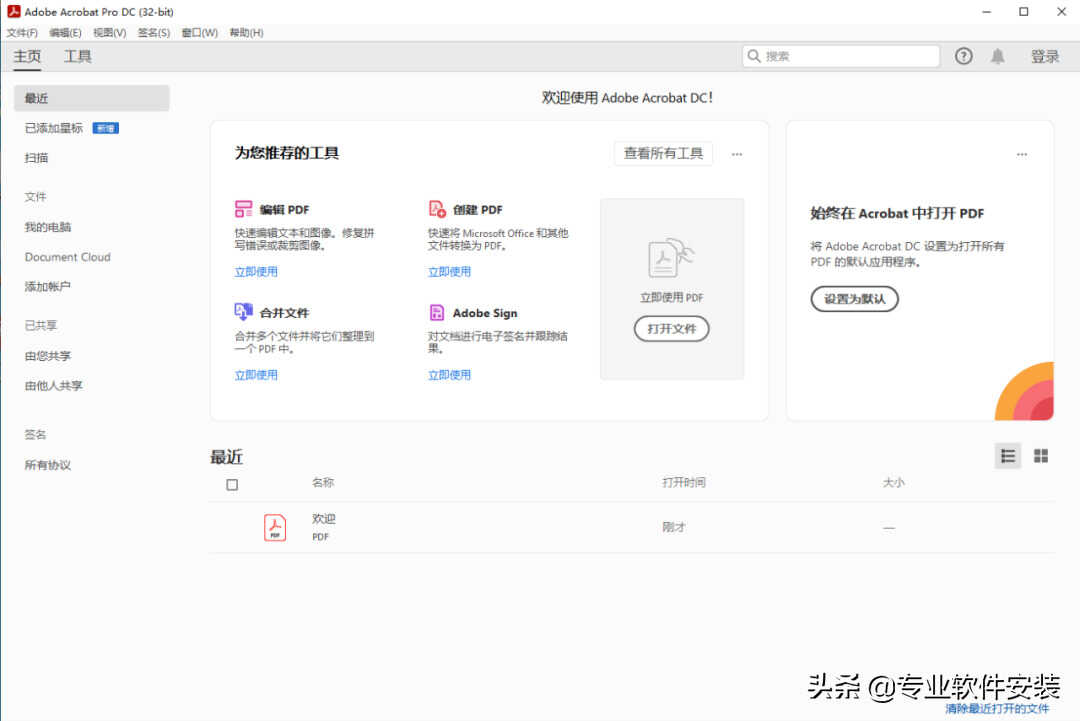The image size is (1080, 721).
Task: Switch to thumbnail grid view
Action: (1041, 456)
